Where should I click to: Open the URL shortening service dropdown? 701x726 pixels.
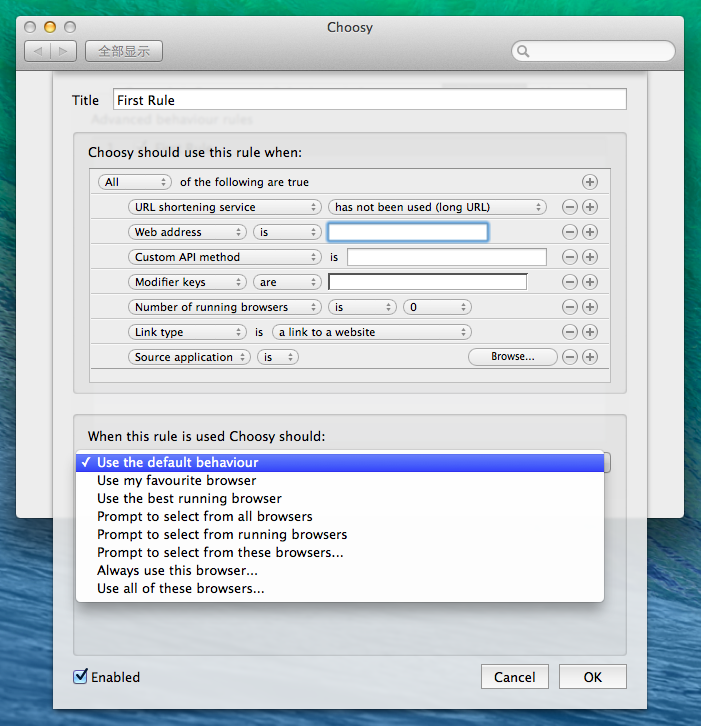point(224,207)
